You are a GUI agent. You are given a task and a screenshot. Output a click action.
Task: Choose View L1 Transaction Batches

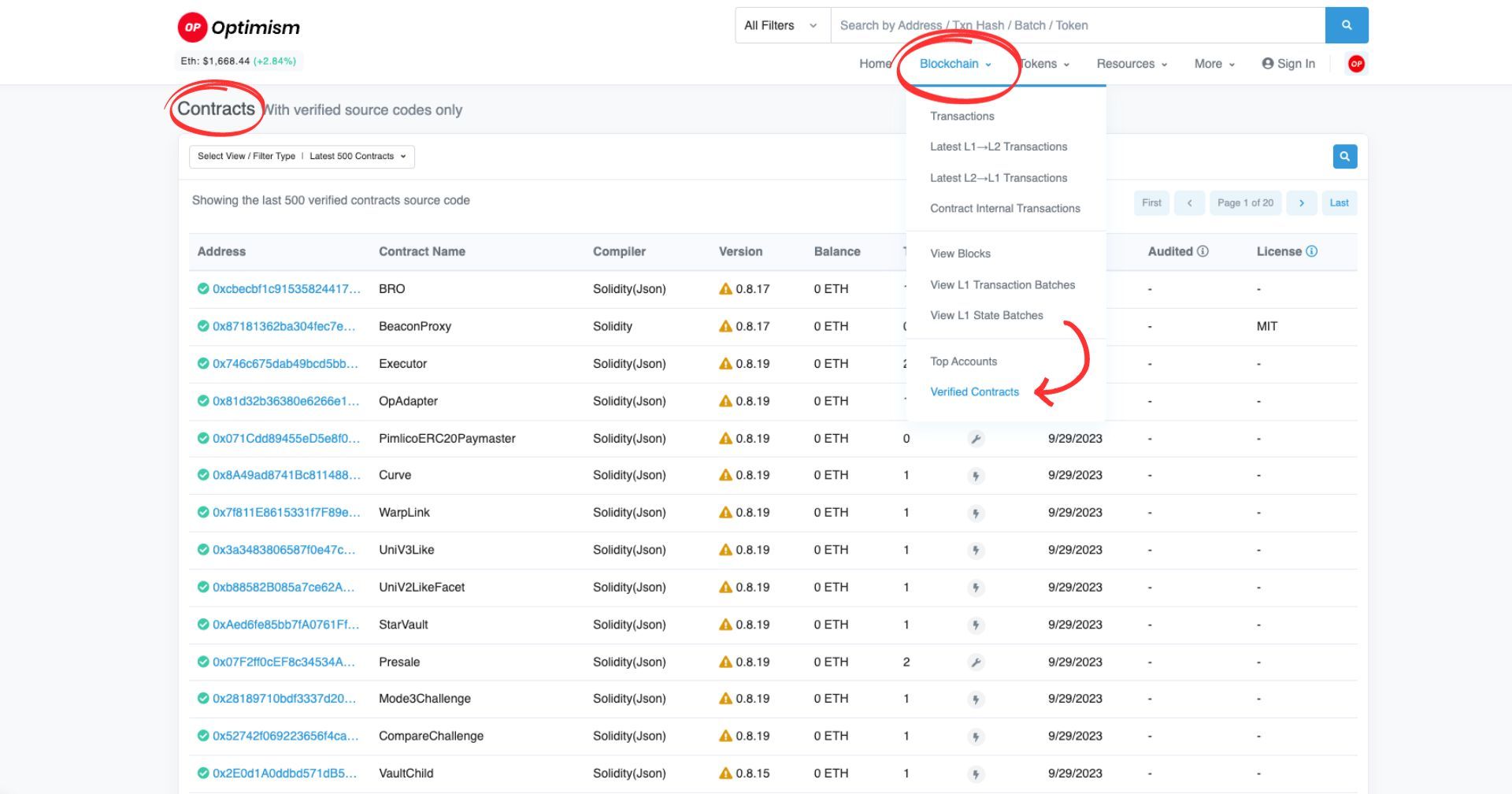1002,284
